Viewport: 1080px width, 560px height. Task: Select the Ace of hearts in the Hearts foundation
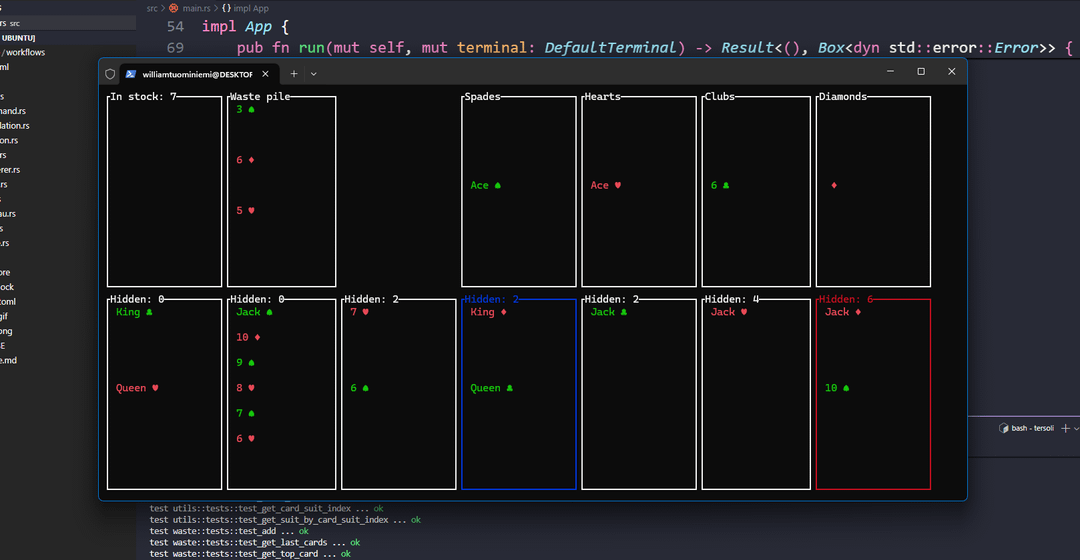(606, 185)
